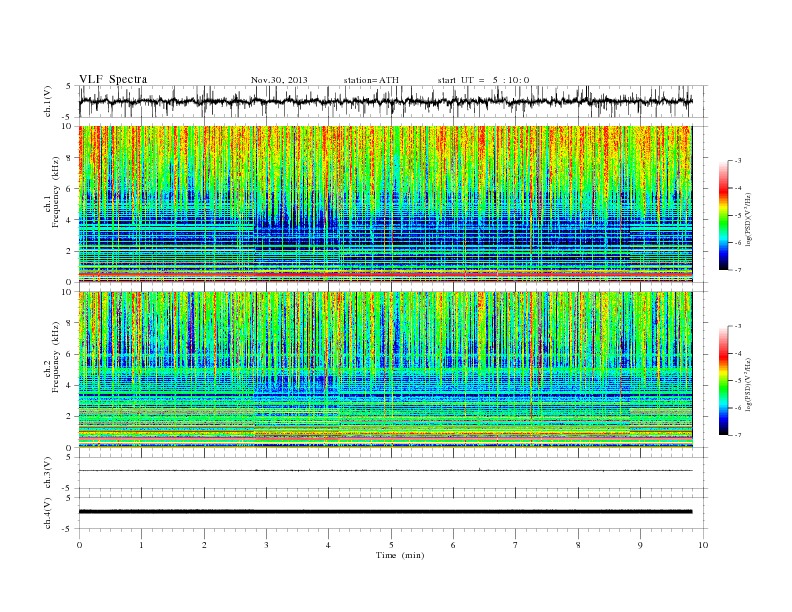792x612 pixels.
Task: Click the ch.1 spectrogram plot
Action: click(386, 204)
